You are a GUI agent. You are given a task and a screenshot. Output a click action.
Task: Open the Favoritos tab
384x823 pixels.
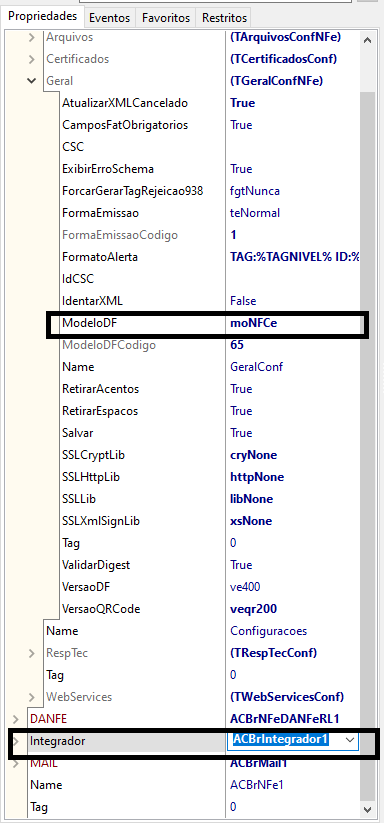click(166, 18)
